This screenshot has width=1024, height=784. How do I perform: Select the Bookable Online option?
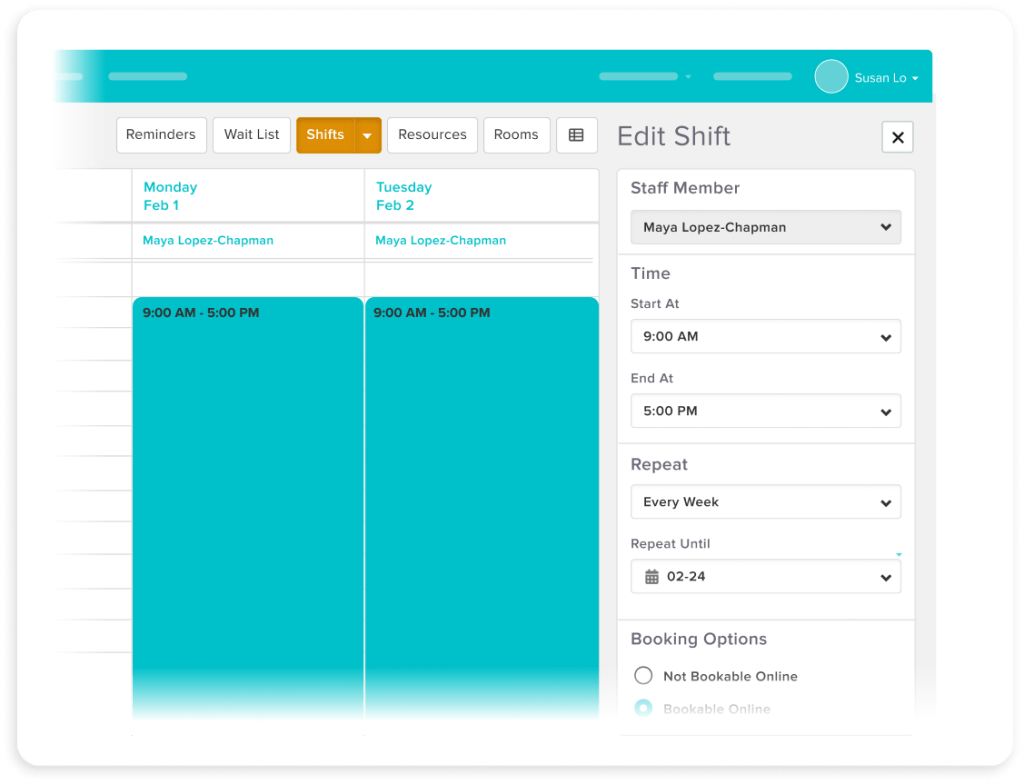[x=643, y=708]
